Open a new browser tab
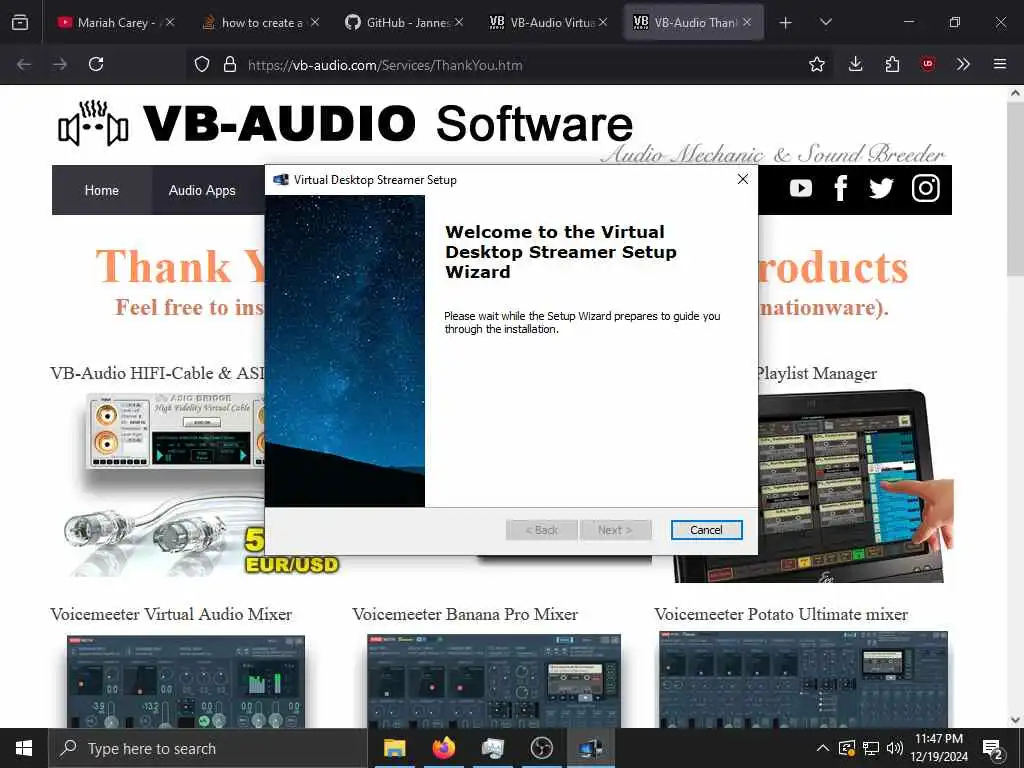The height and width of the screenshot is (768, 1024). click(786, 22)
